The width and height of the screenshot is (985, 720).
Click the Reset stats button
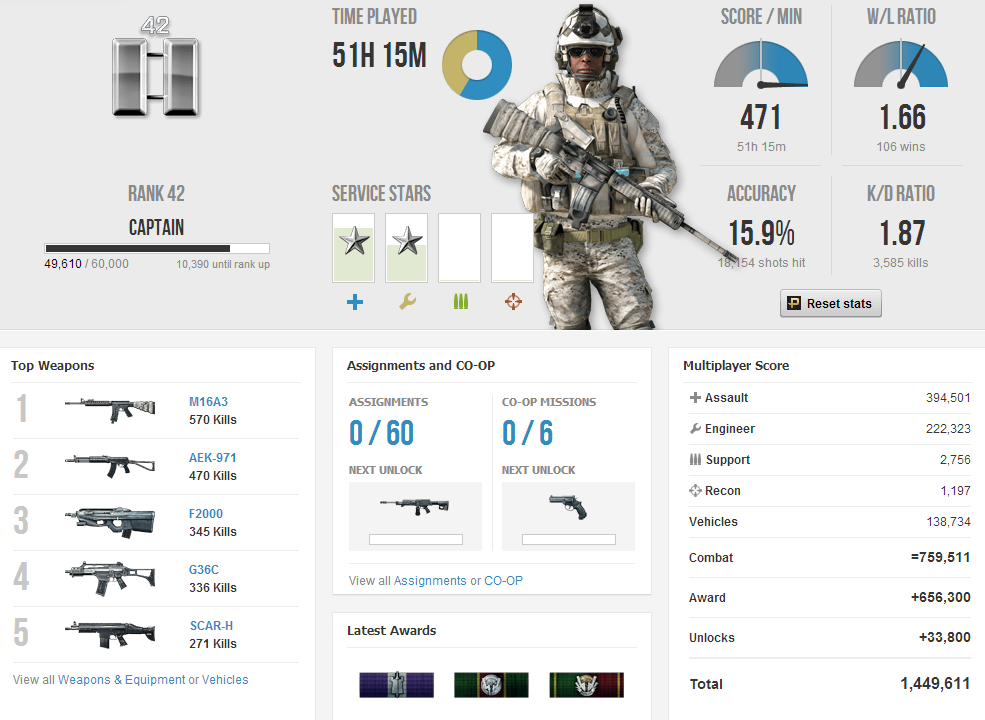[830, 303]
